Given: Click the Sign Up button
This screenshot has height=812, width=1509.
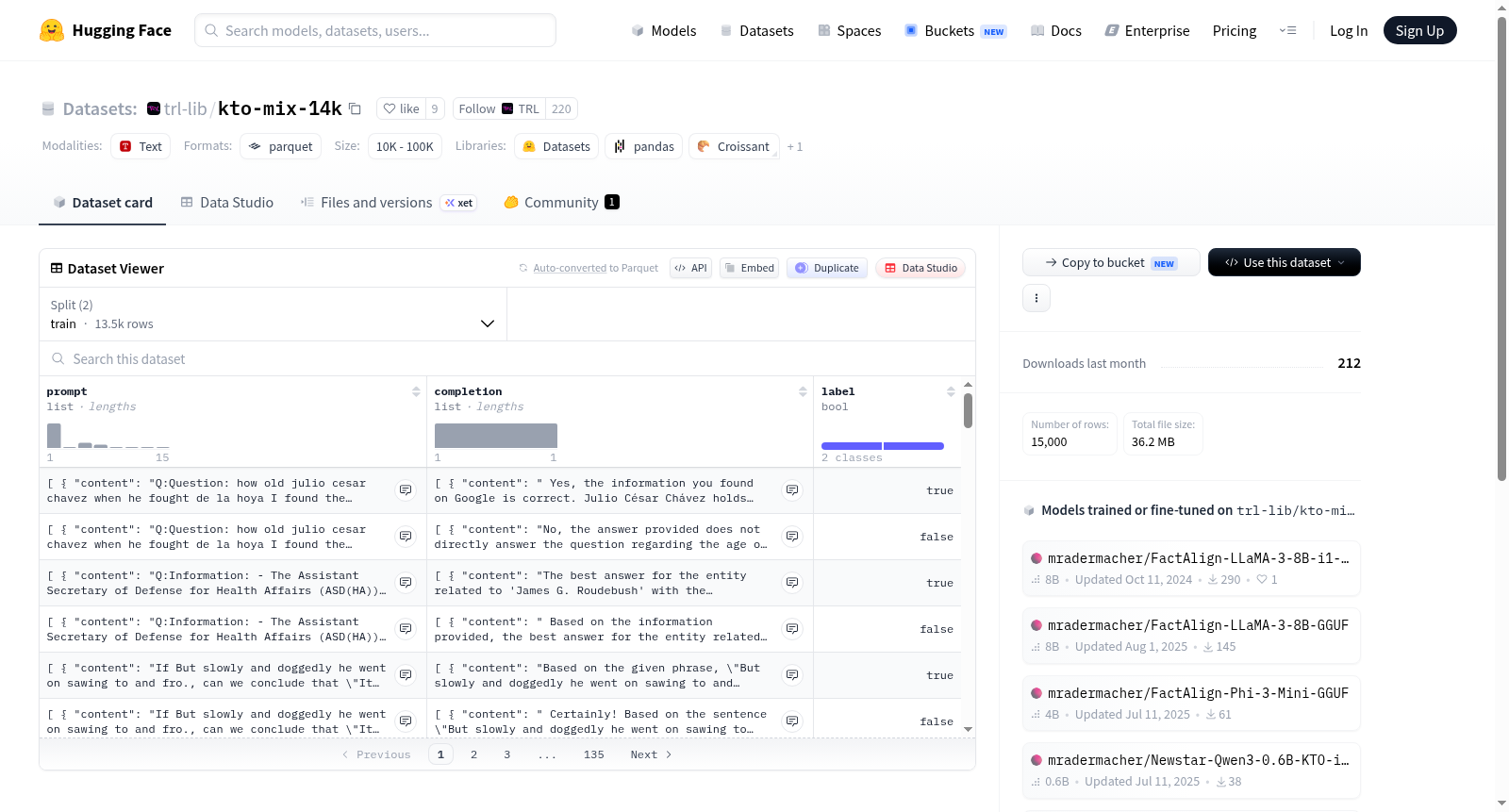Looking at the screenshot, I should (x=1419, y=30).
